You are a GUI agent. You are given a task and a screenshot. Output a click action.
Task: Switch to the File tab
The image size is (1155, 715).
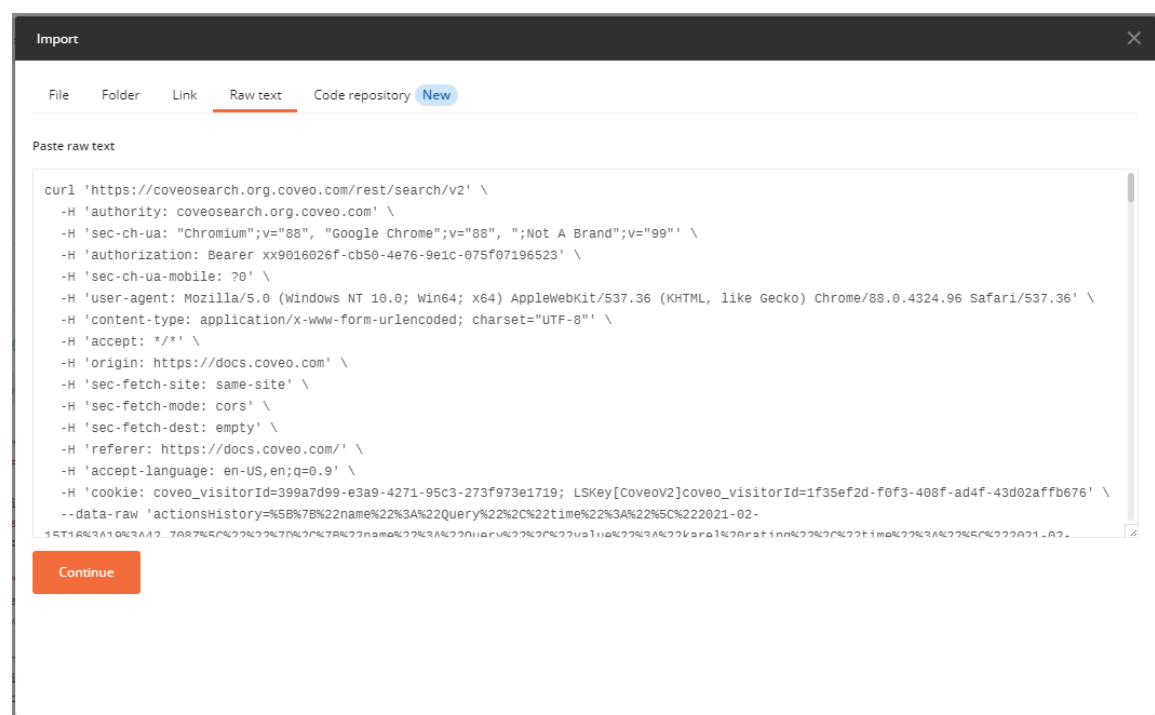coord(59,95)
